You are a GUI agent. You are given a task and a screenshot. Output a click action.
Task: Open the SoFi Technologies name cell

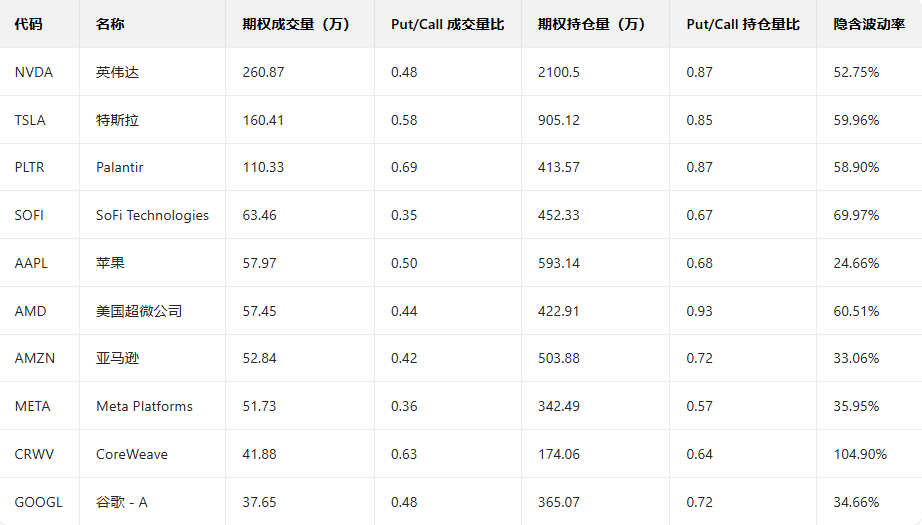[x=153, y=215]
